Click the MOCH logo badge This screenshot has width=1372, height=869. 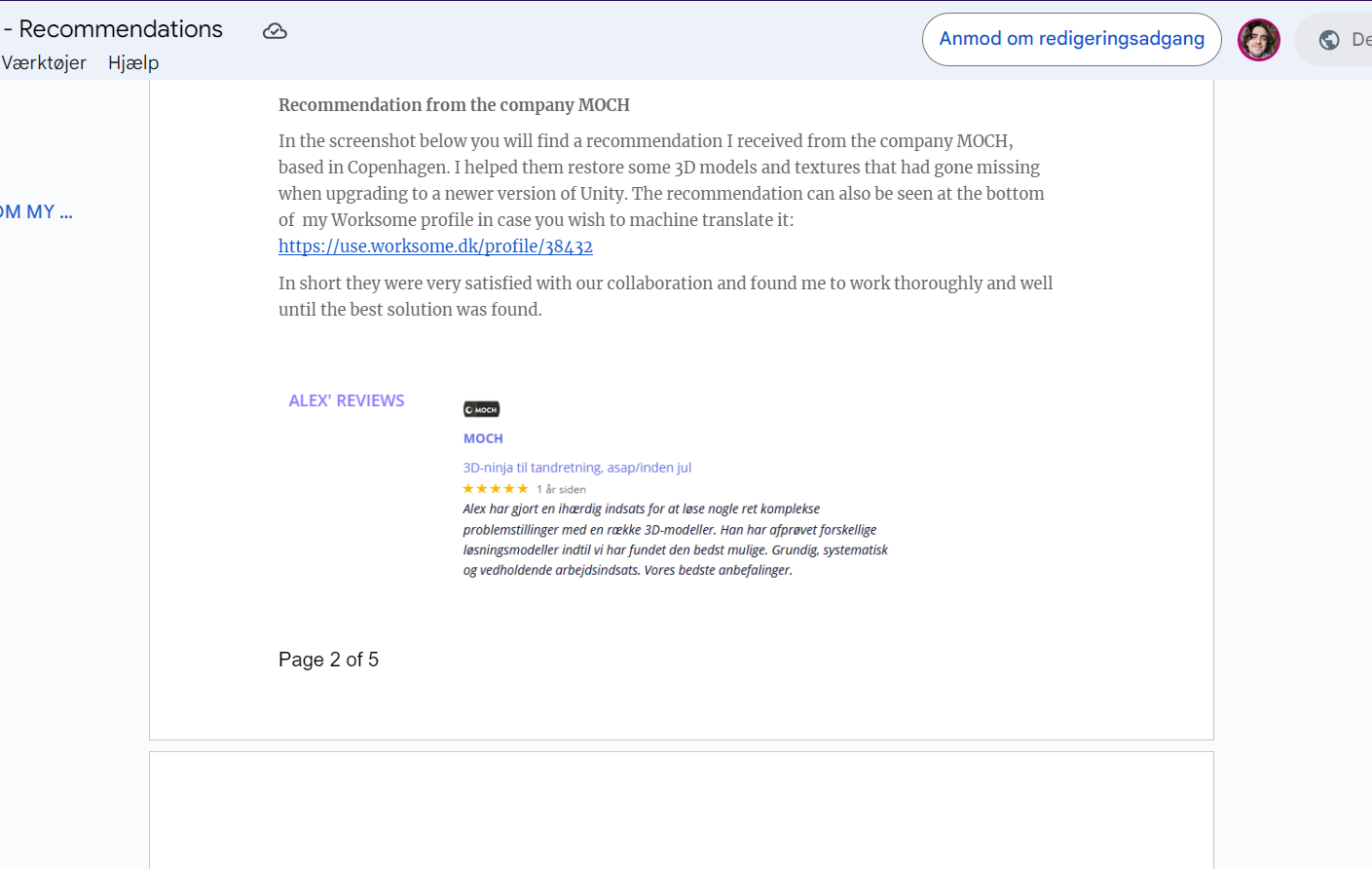pos(481,410)
